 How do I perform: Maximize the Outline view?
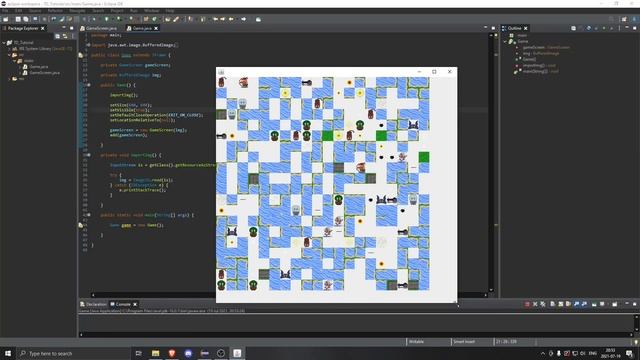(635, 28)
